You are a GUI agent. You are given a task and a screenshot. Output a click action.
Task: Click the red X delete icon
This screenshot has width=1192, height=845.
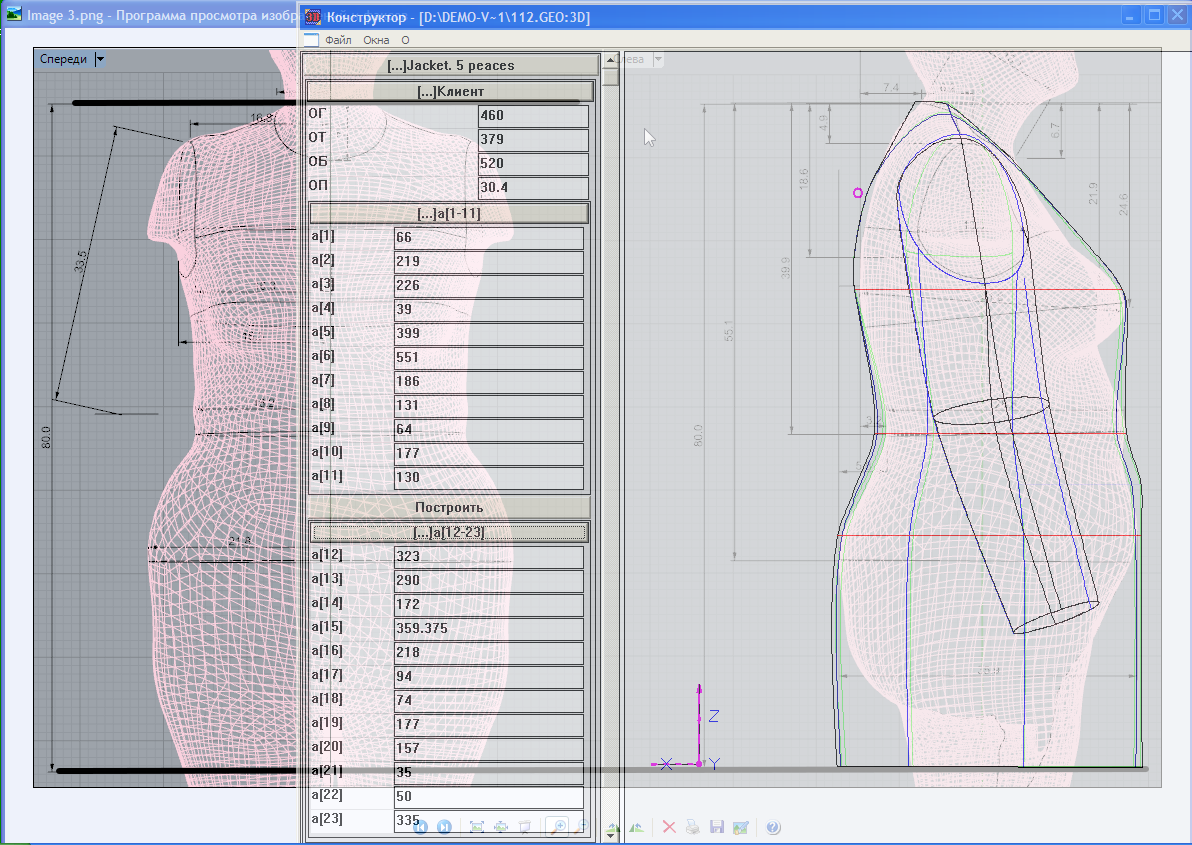[669, 827]
